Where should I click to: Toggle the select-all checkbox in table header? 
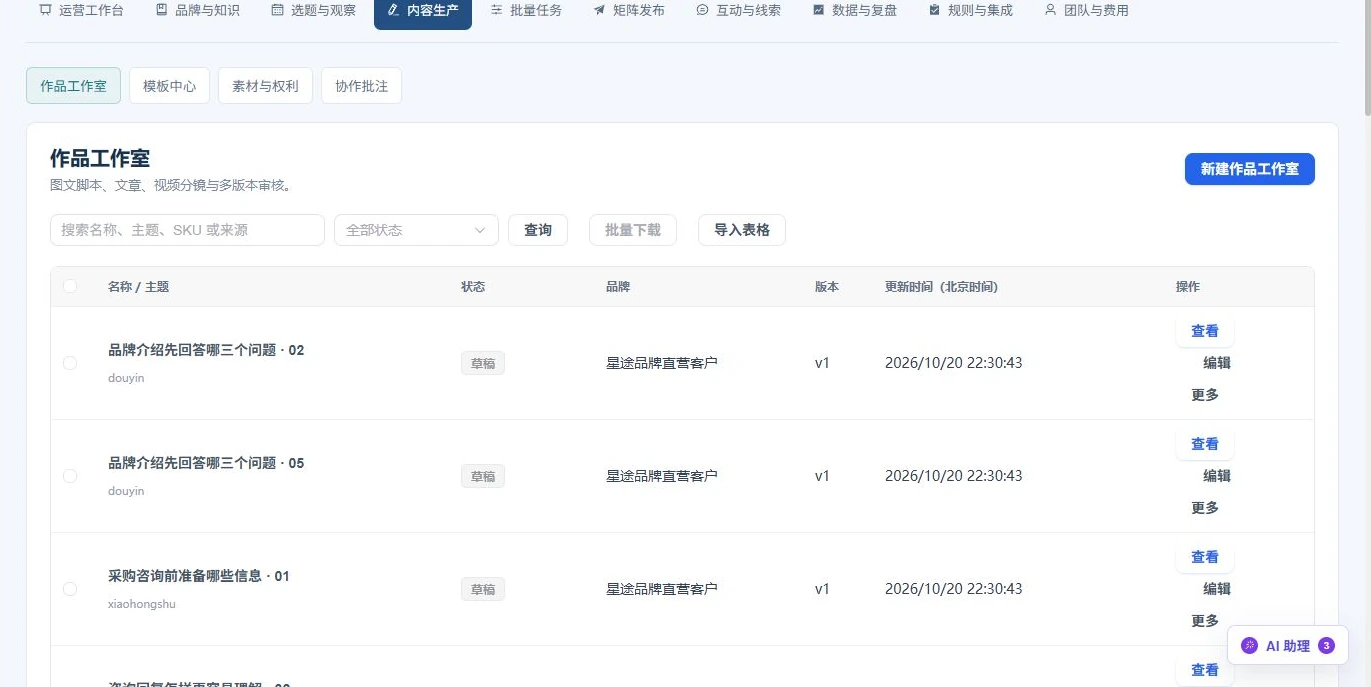tap(70, 286)
